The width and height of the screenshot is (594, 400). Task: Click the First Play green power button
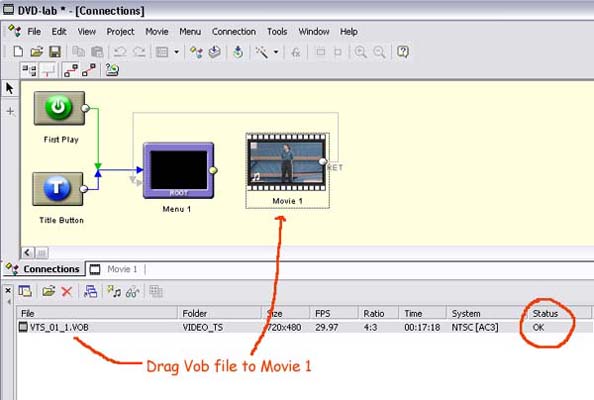click(x=59, y=108)
